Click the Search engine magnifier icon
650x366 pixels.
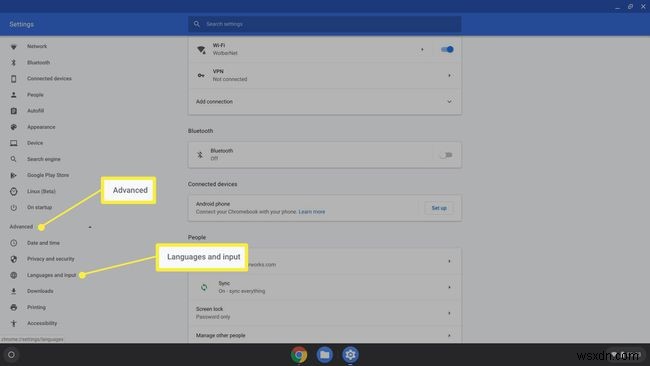point(14,159)
